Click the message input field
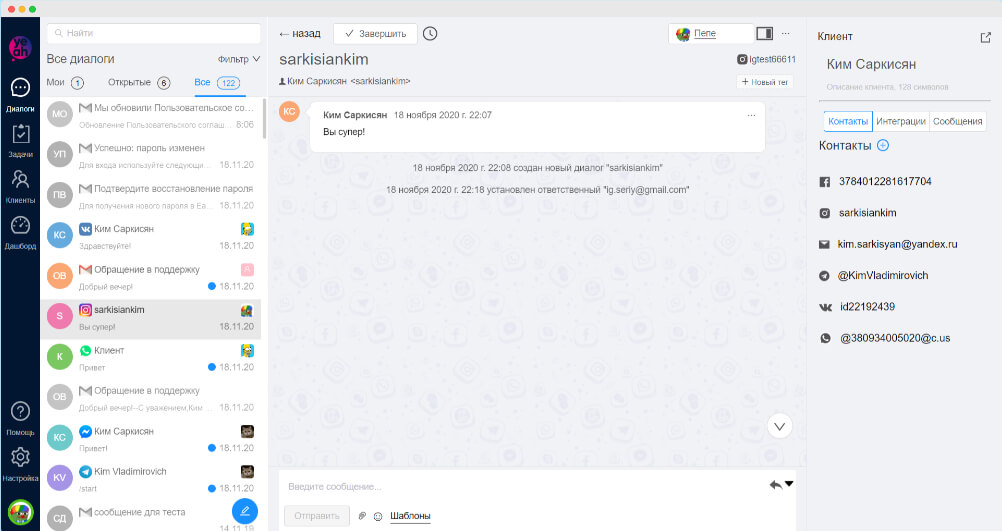This screenshot has height=531, width=1002. click(524, 487)
